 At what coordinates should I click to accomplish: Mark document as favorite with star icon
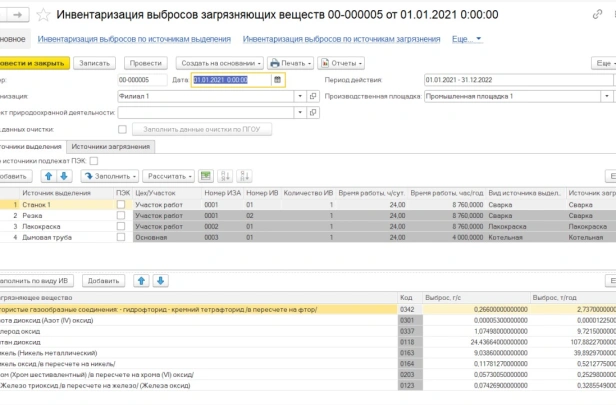43,15
